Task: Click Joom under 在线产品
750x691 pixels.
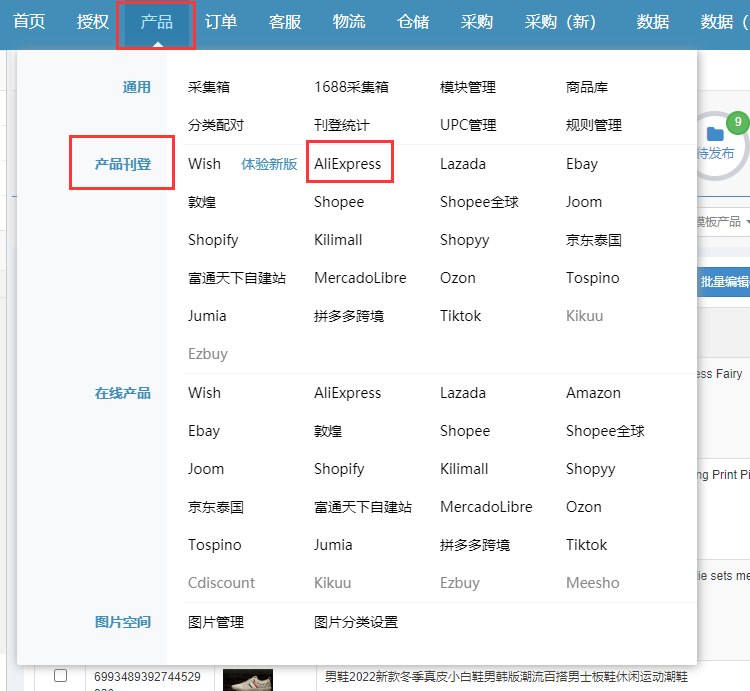Action: (206, 469)
